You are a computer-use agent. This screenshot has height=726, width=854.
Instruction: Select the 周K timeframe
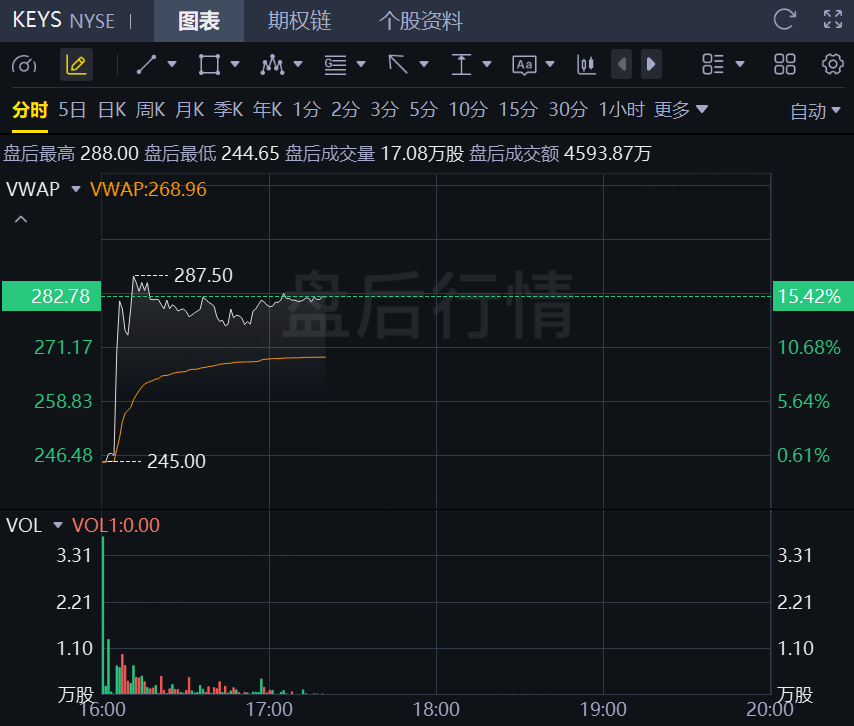150,110
